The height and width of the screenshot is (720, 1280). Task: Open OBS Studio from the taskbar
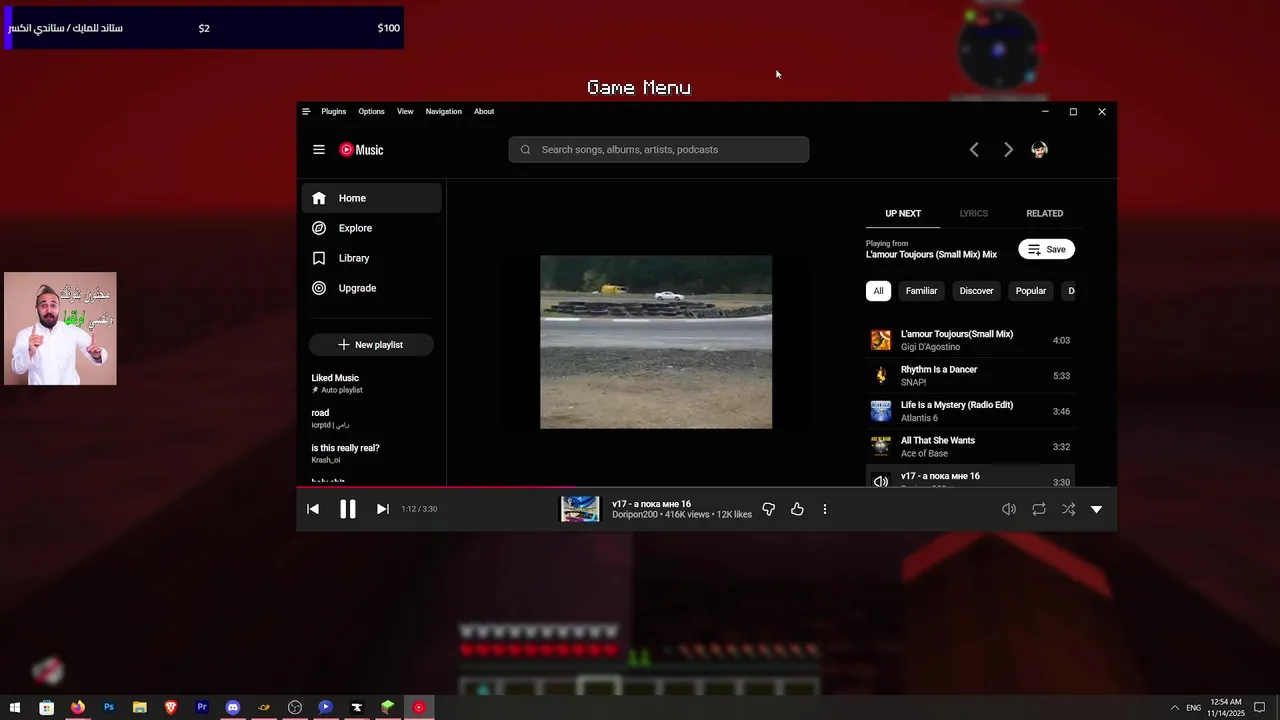click(x=295, y=707)
